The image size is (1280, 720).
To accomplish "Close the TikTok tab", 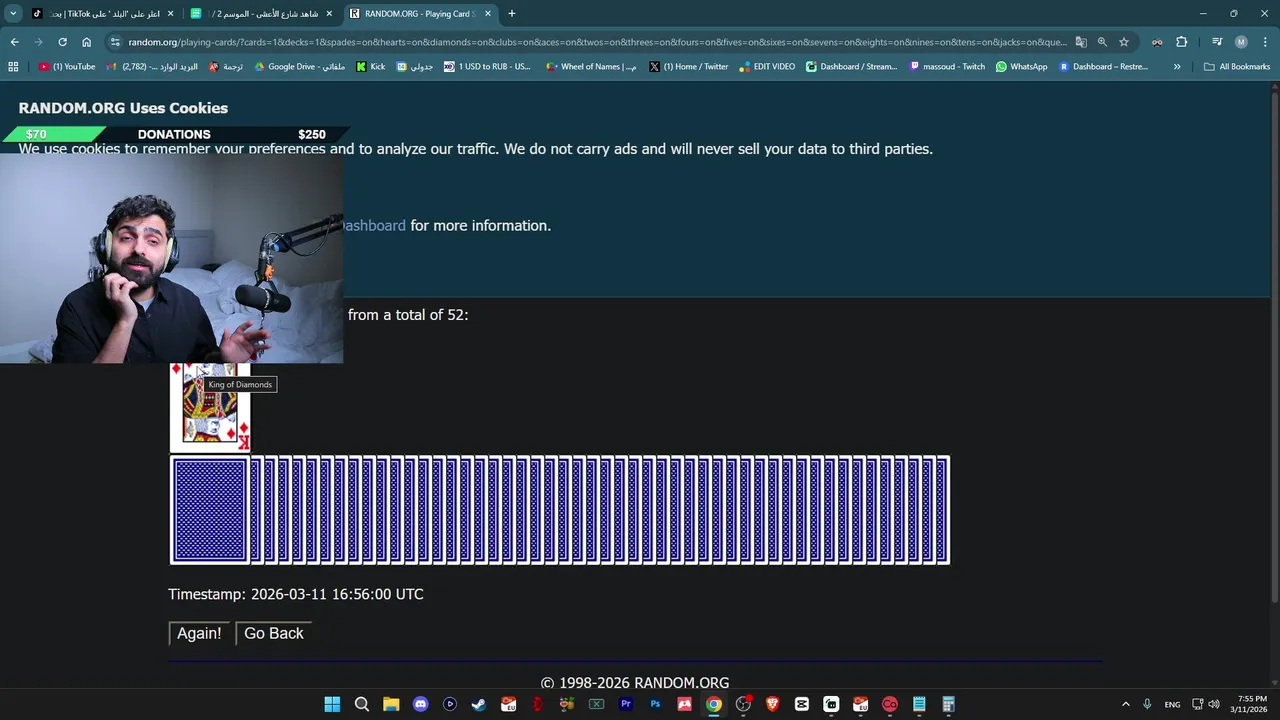I will 170,14.
